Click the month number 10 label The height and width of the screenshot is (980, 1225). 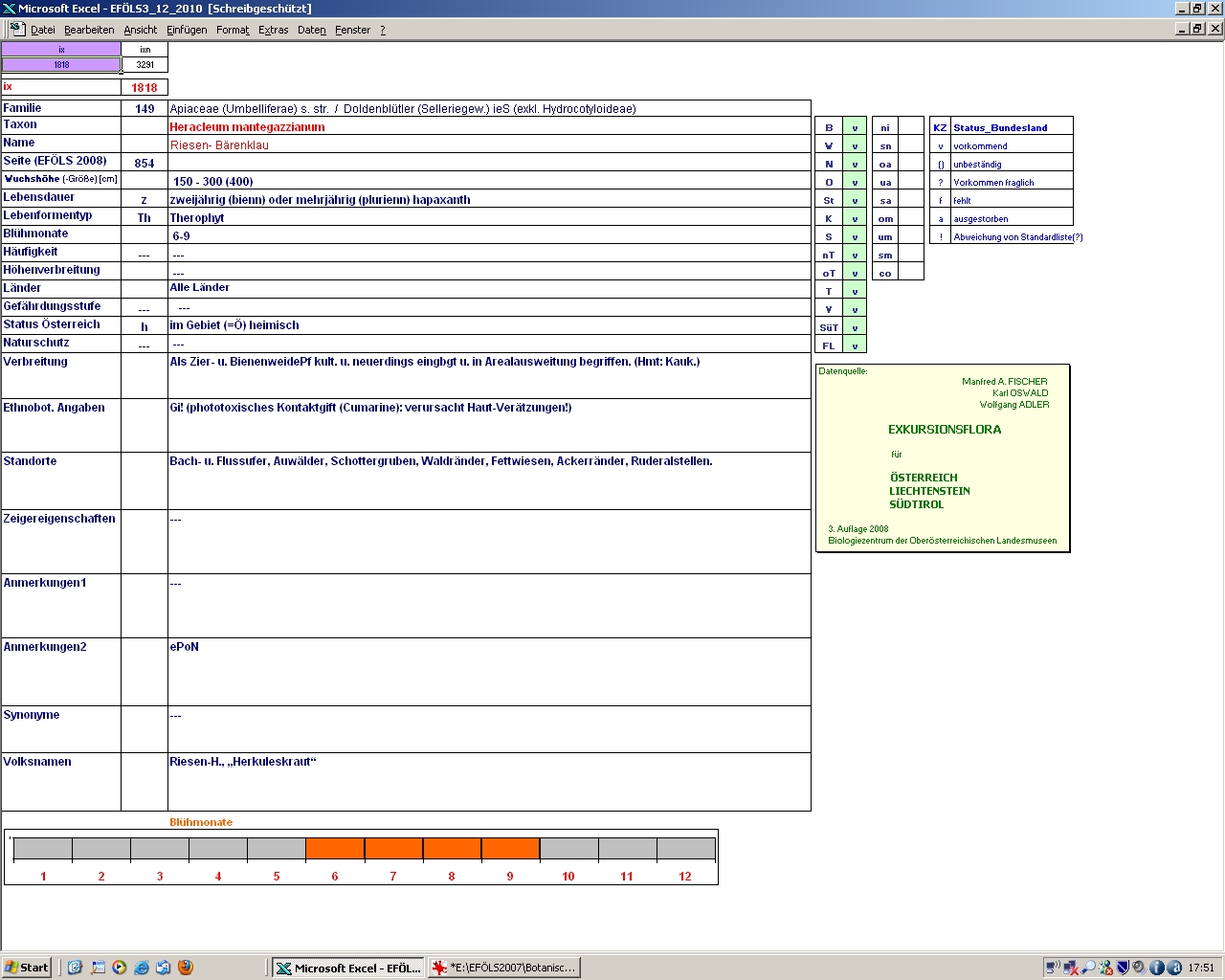[568, 876]
